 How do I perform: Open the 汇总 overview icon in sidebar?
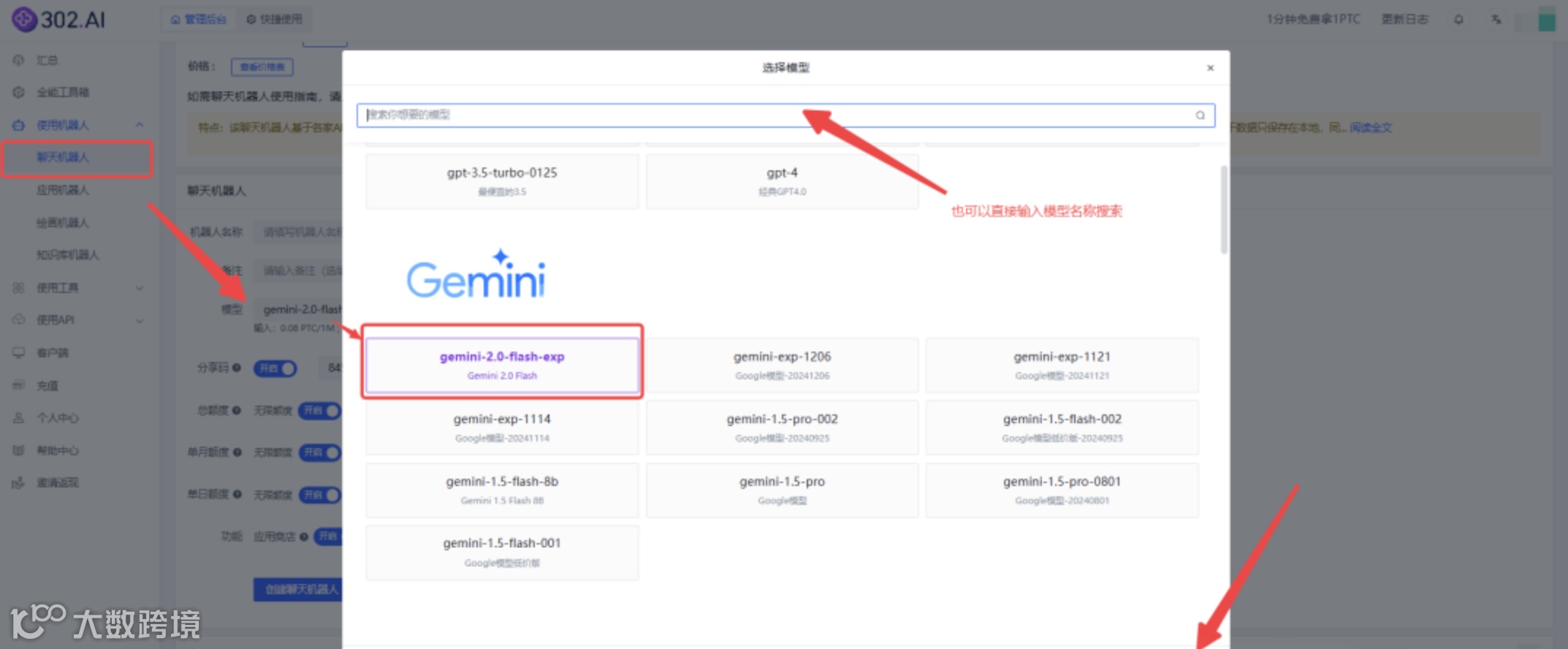point(19,60)
